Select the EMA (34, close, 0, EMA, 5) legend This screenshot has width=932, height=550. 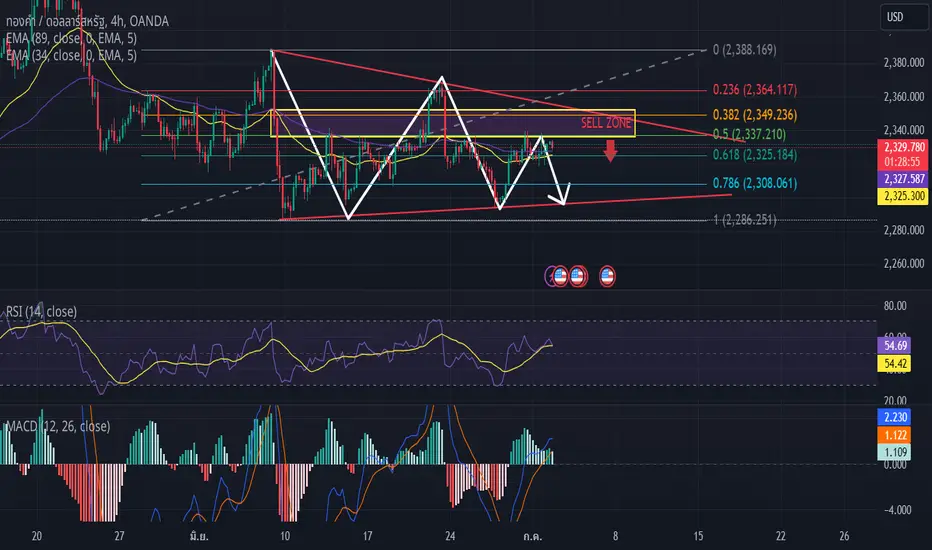pos(71,55)
